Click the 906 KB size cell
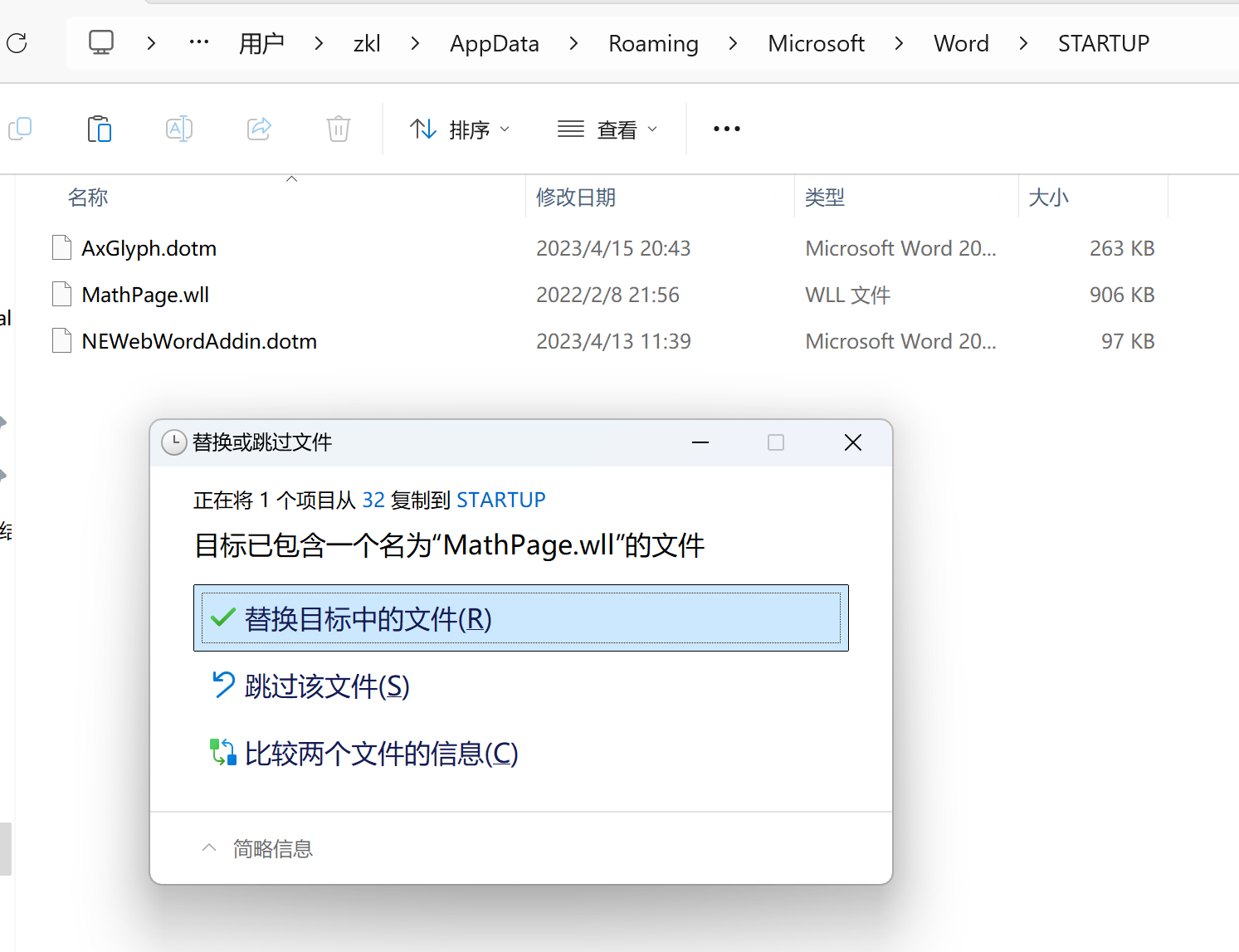Image resolution: width=1239 pixels, height=952 pixels. pyautogui.click(x=1122, y=295)
